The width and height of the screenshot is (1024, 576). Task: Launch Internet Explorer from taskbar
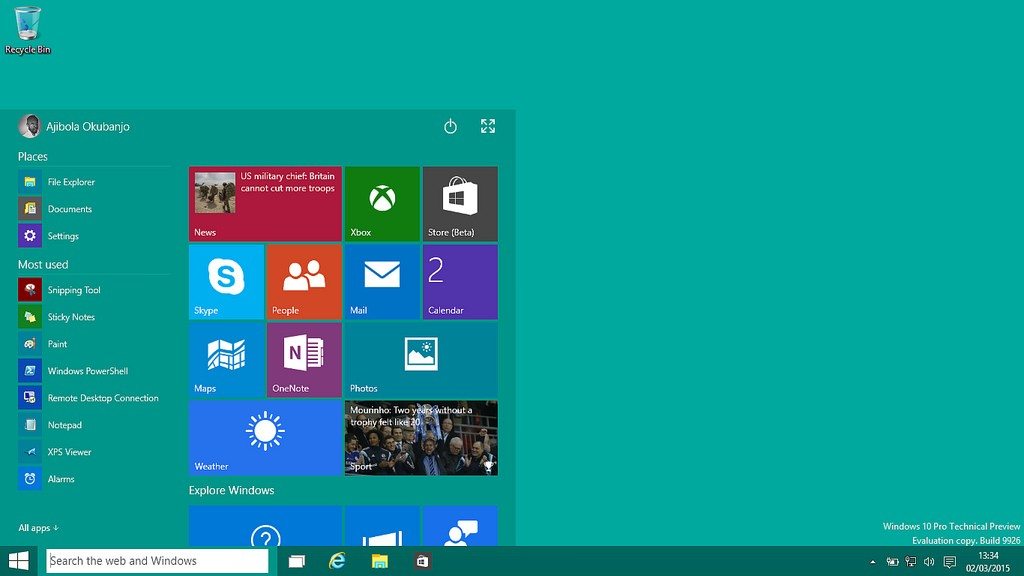338,561
